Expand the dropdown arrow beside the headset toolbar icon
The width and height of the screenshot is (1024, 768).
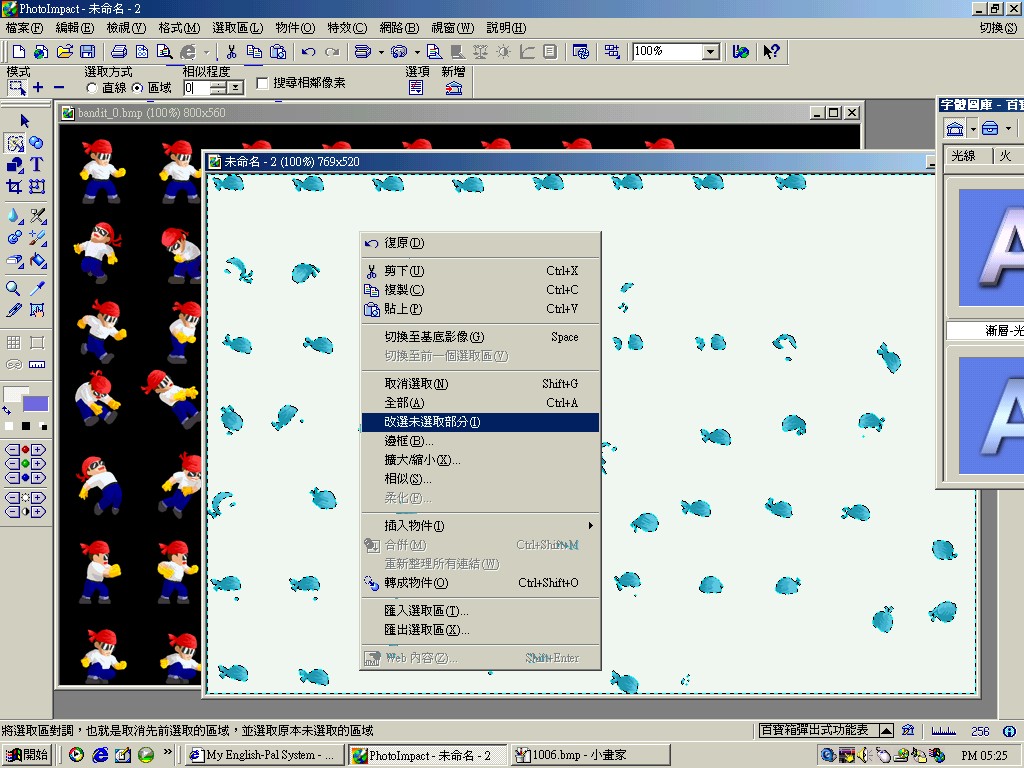[x=417, y=52]
